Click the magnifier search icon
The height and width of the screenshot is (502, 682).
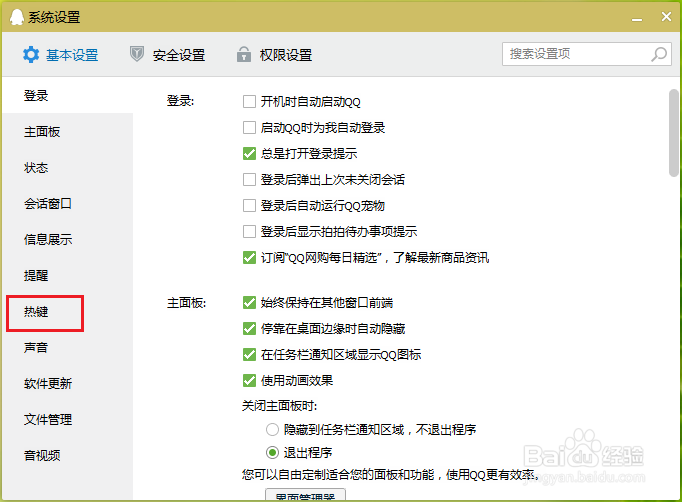click(659, 54)
